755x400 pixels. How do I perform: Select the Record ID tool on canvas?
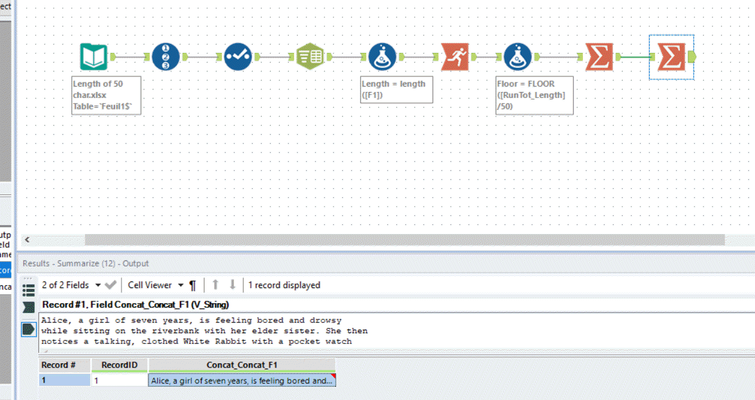pos(166,57)
